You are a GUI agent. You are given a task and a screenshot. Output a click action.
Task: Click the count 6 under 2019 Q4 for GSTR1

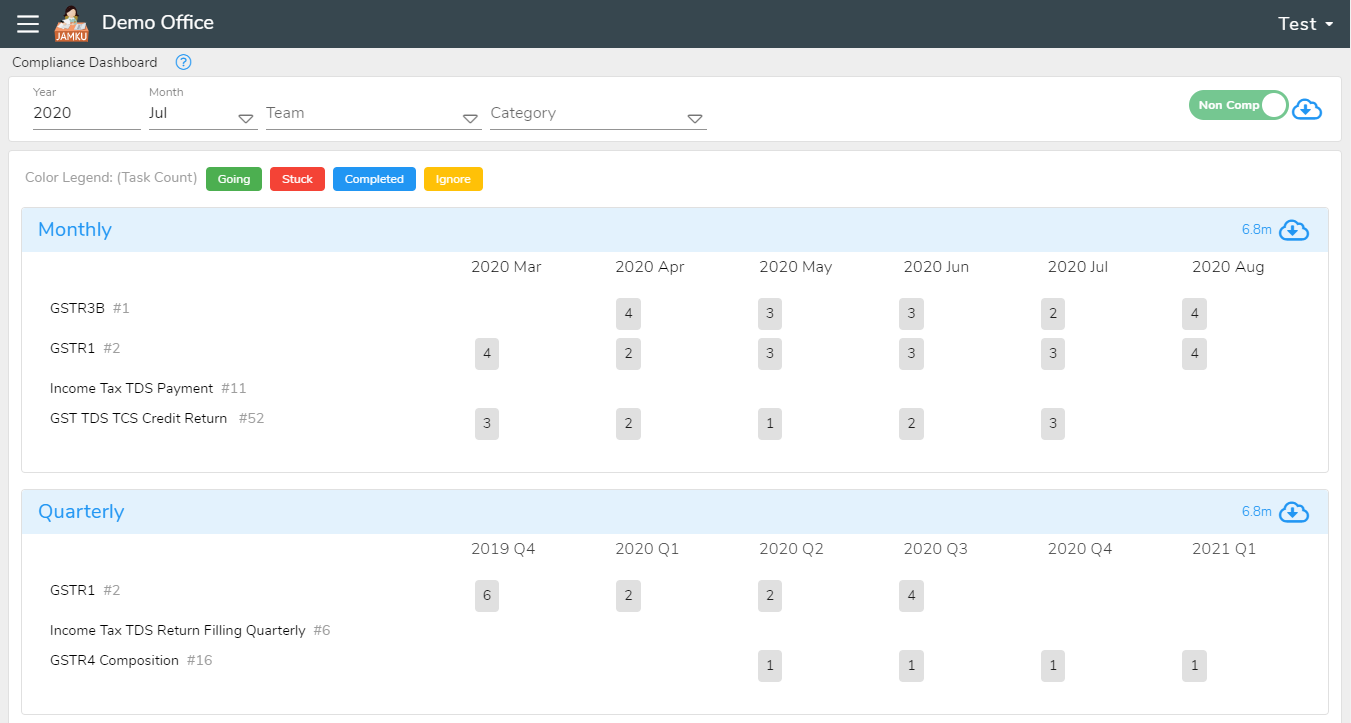click(487, 595)
